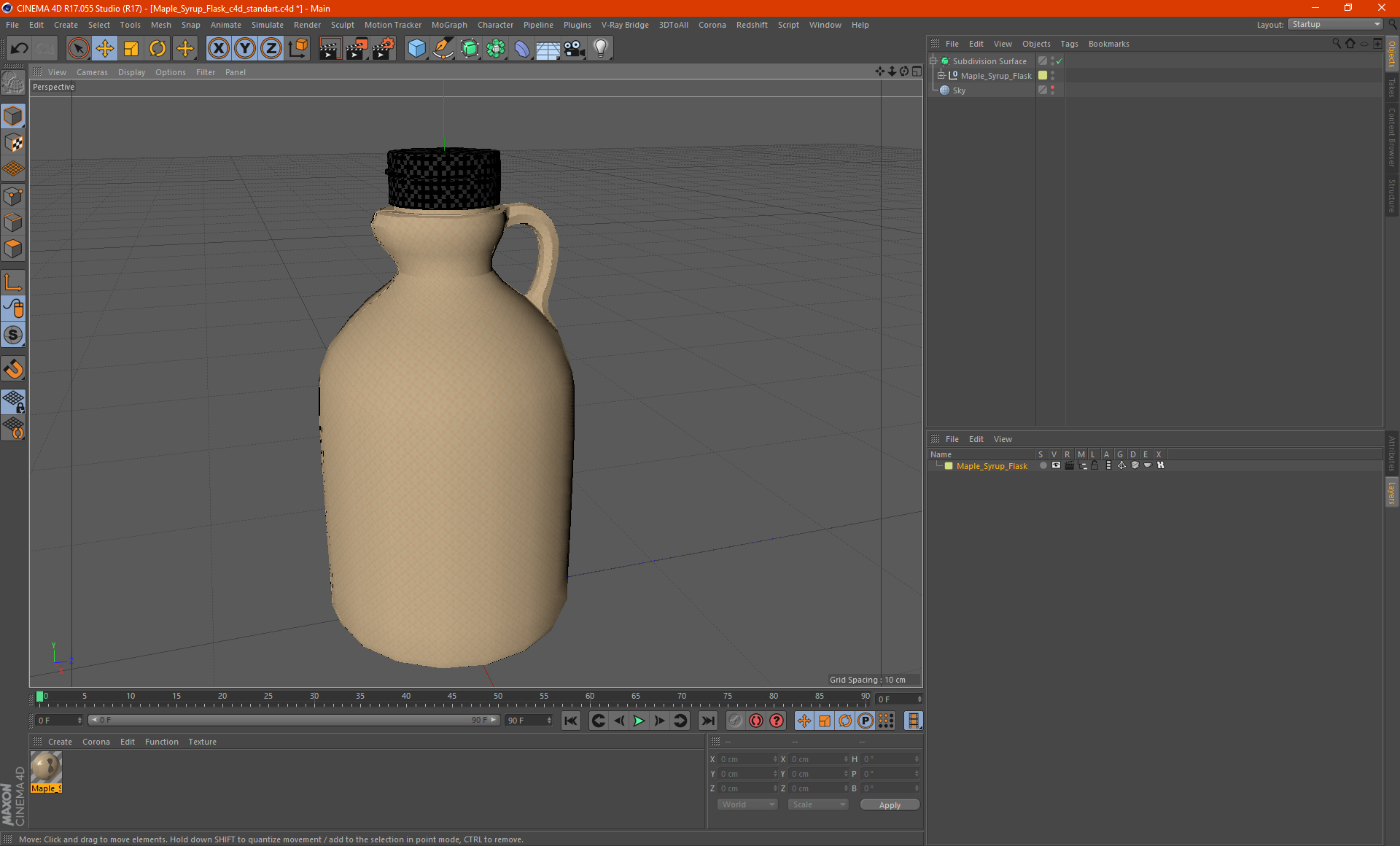The width and height of the screenshot is (1400, 846).
Task: Toggle Z axis lock
Action: click(x=271, y=49)
